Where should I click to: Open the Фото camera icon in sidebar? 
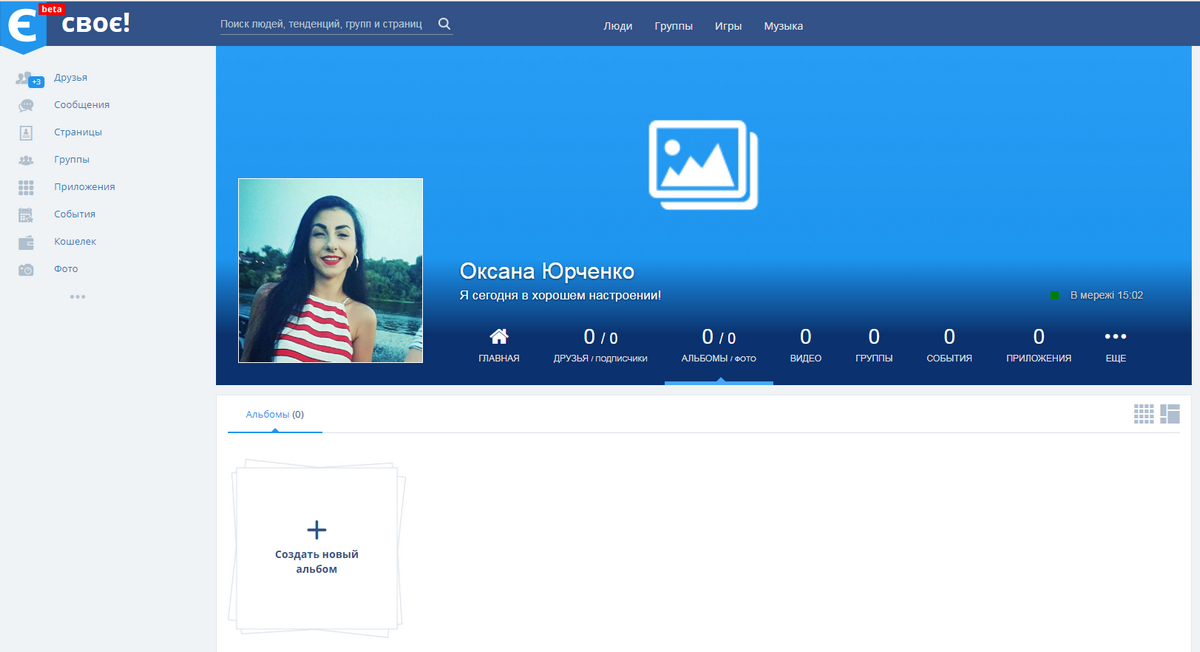[27, 269]
